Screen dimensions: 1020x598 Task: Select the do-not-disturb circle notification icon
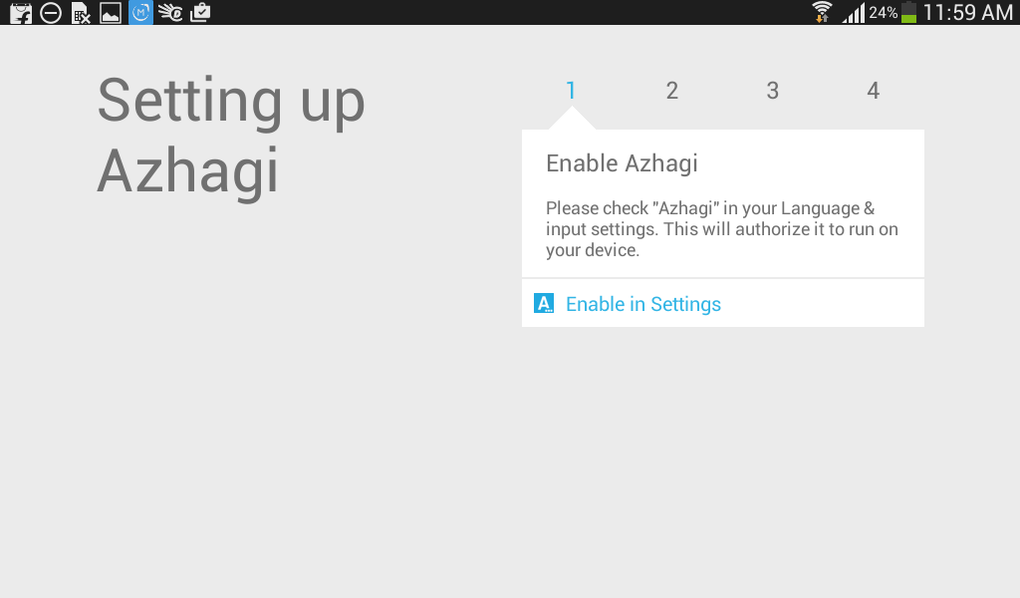click(x=50, y=13)
